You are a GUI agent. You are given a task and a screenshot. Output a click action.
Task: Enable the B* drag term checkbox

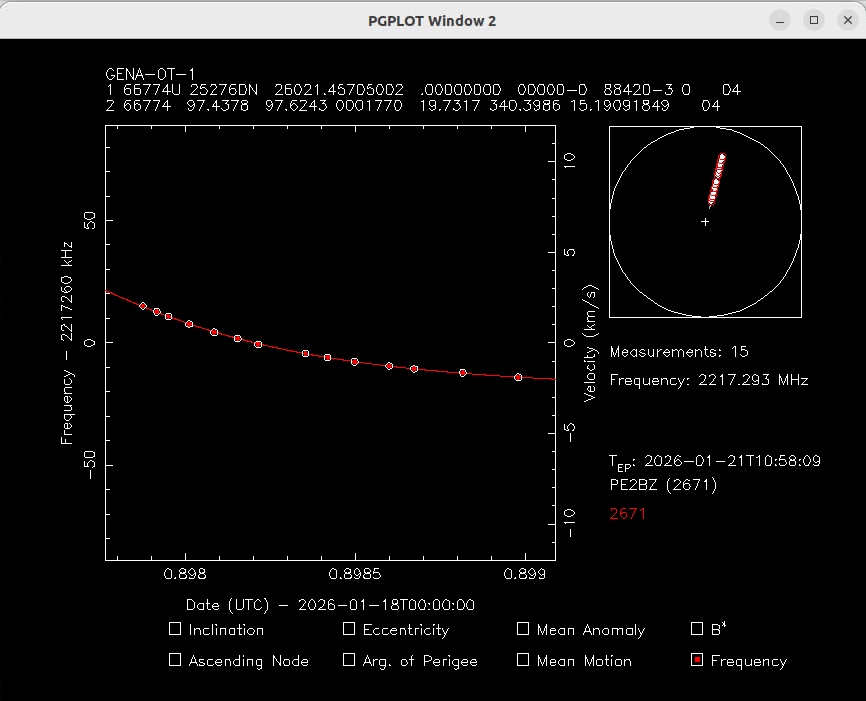(x=697, y=629)
